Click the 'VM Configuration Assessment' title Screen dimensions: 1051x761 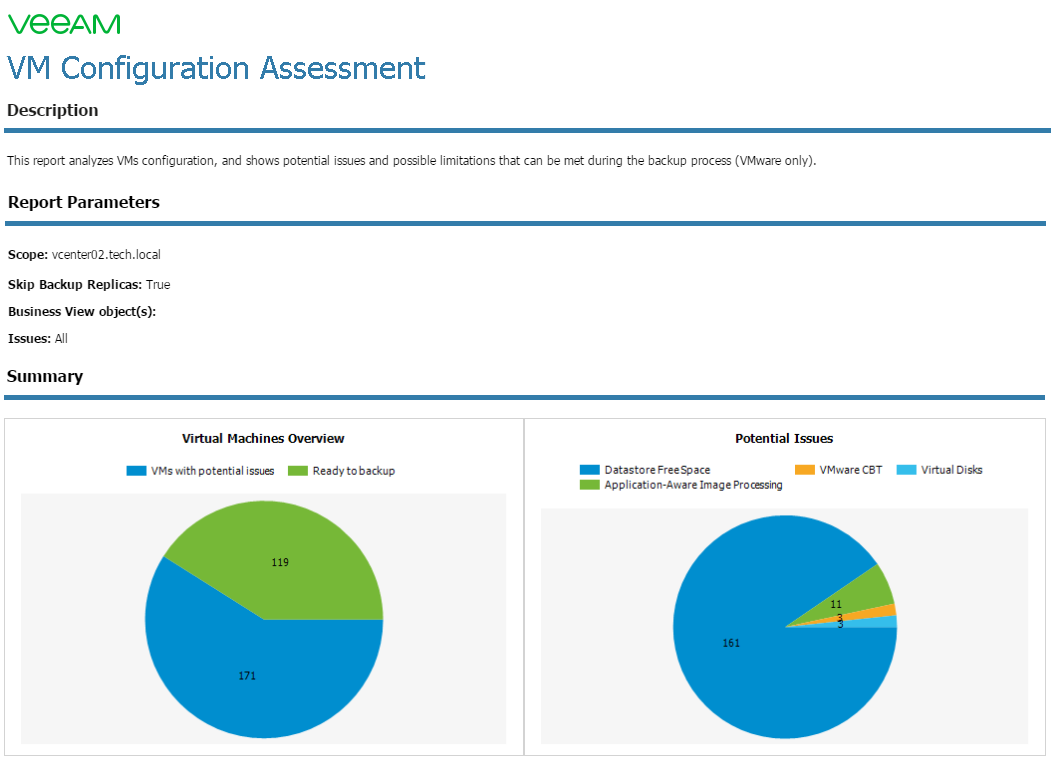pos(216,68)
